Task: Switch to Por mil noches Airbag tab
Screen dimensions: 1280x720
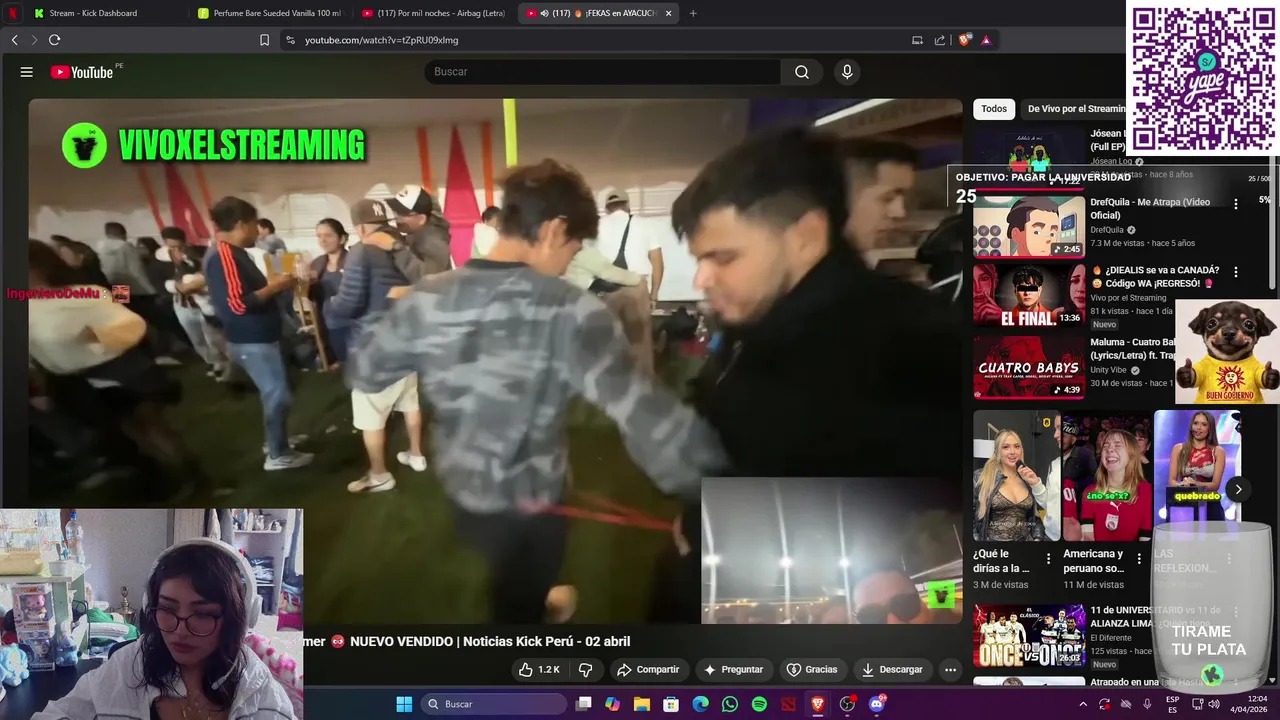Action: point(435,13)
